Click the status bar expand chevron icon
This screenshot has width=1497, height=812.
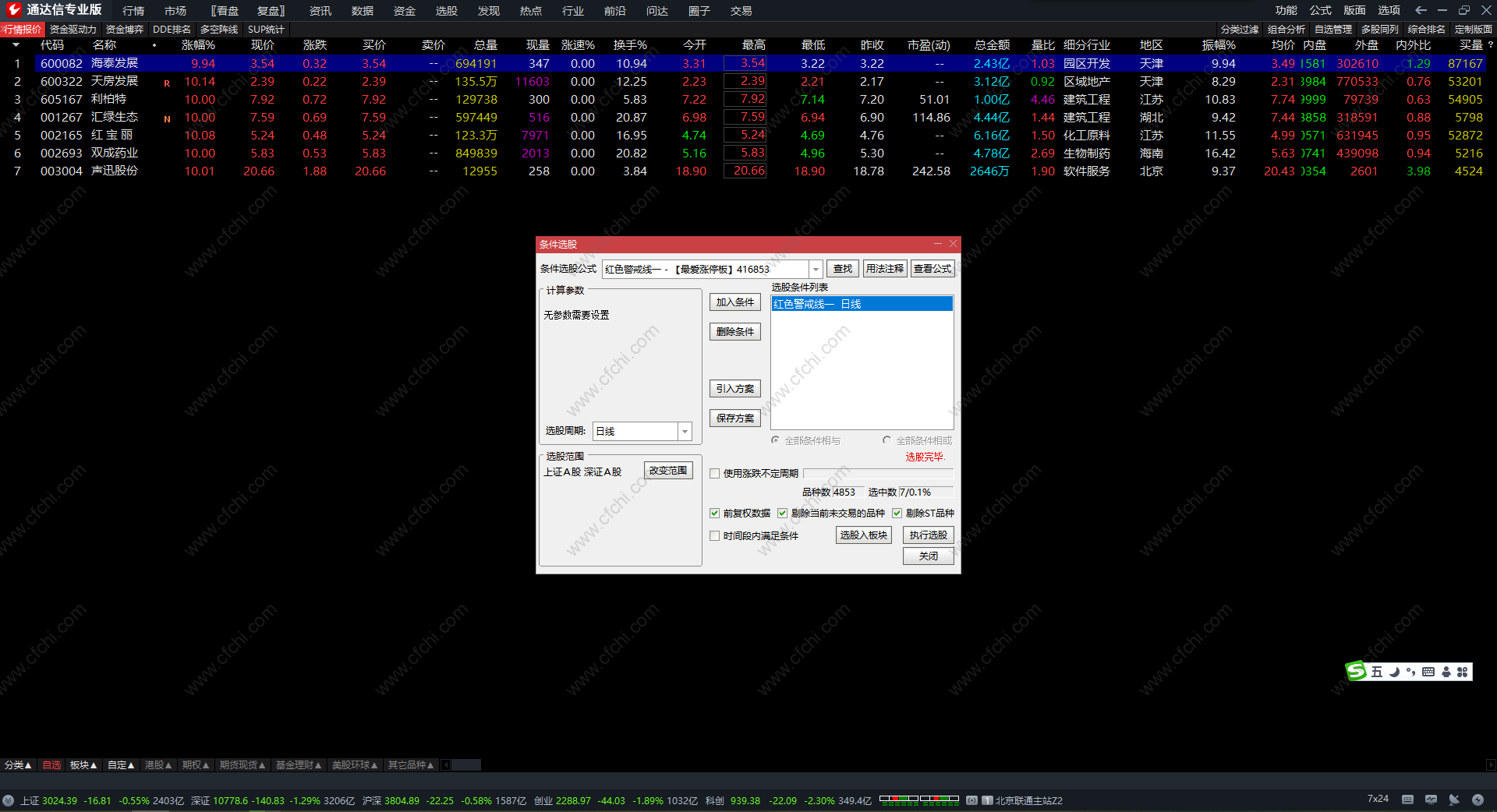[8, 800]
